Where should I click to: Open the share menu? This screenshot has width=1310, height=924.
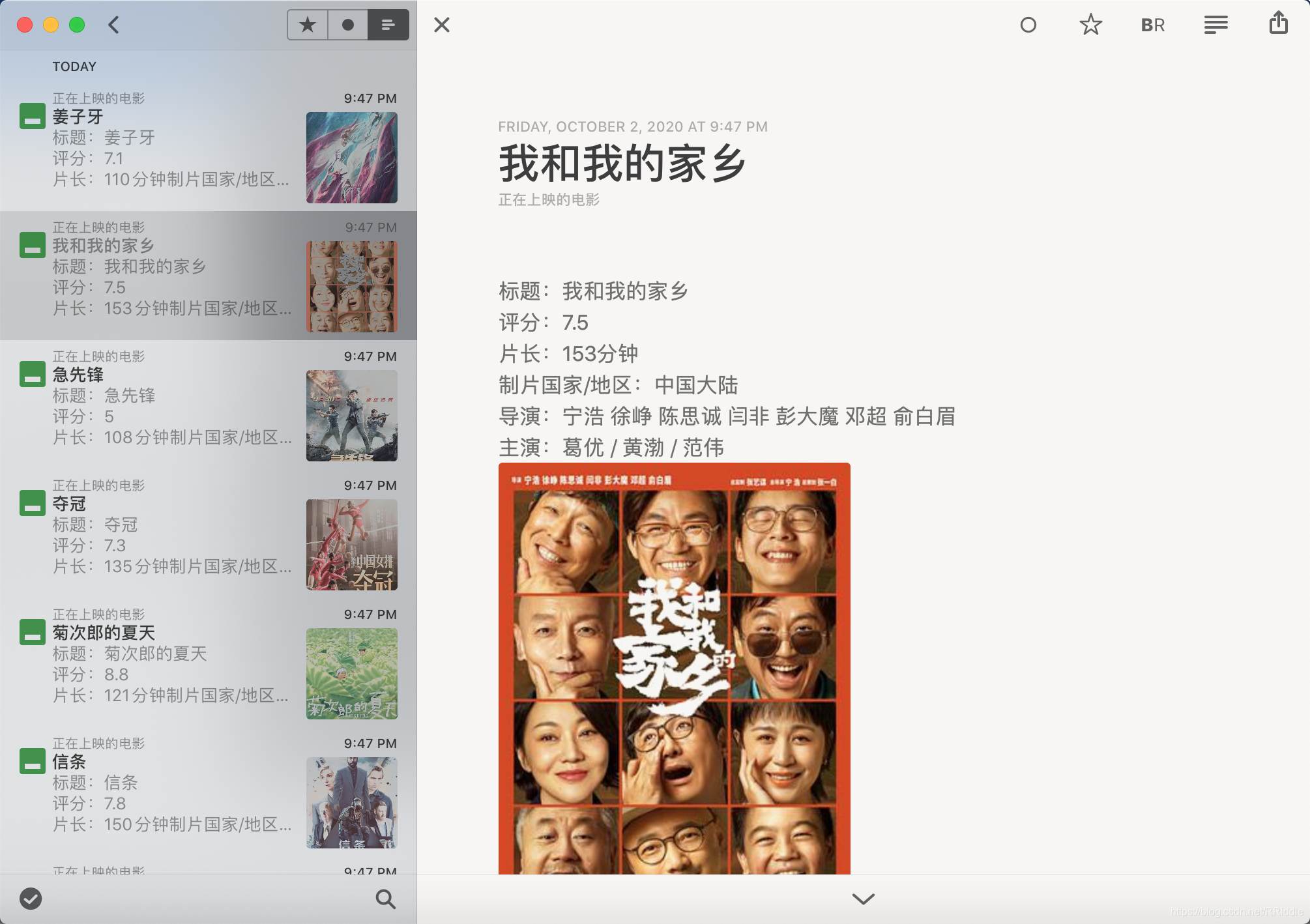1278,24
